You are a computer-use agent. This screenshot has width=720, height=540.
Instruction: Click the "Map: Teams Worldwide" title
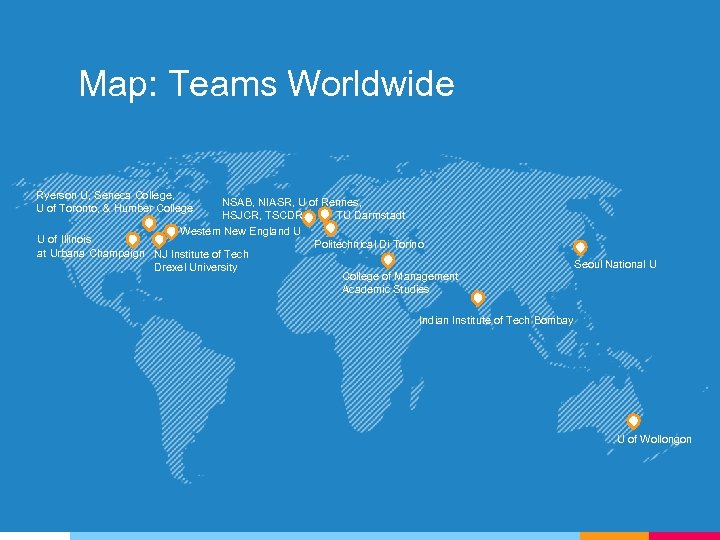point(266,84)
